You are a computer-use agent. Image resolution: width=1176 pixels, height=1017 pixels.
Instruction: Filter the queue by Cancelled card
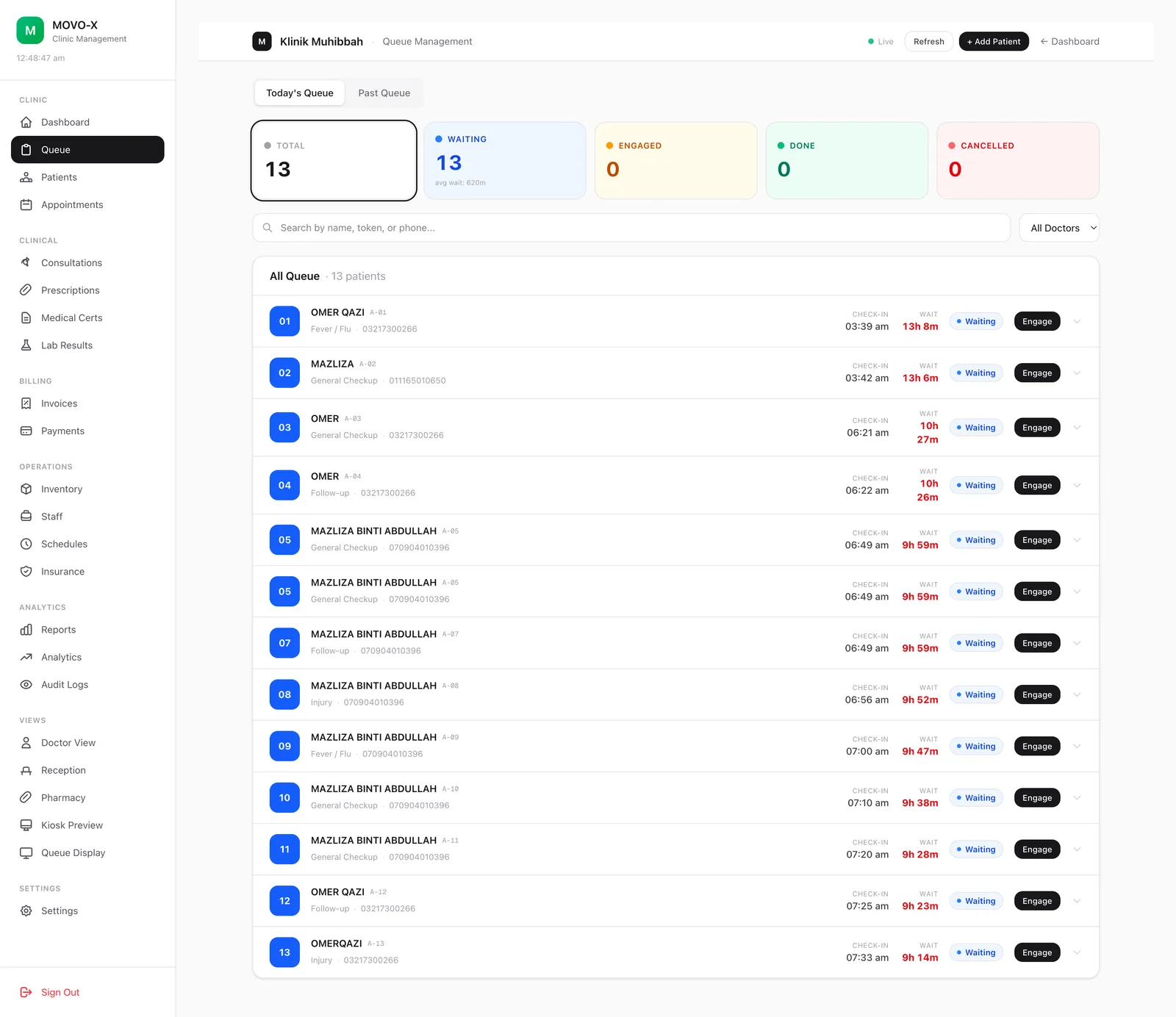pyautogui.click(x=1018, y=160)
